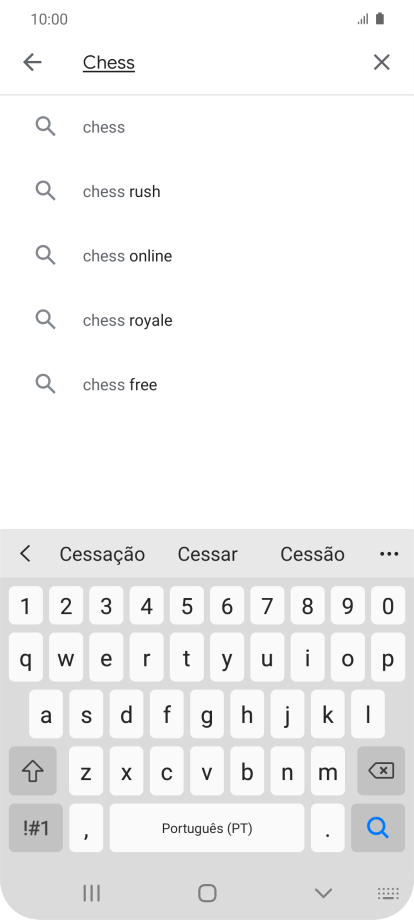
Task: Pick the "Cessar" word suggestion
Action: pos(208,554)
